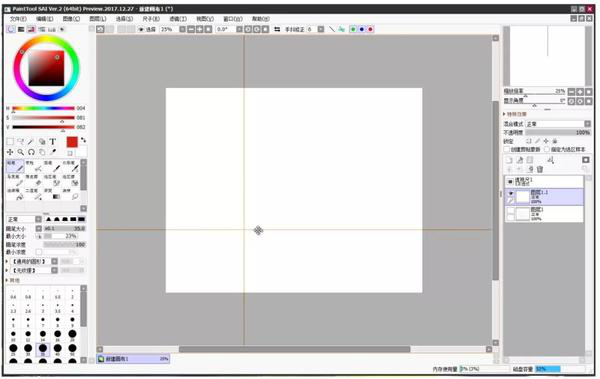Select the Move tool

click(x=10, y=152)
